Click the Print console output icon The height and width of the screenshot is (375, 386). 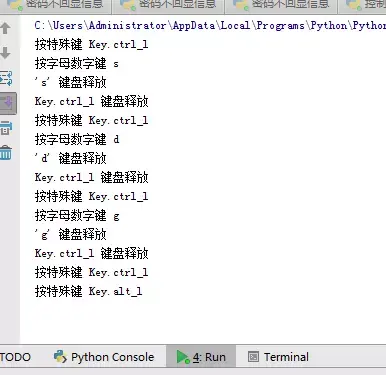(x=6, y=128)
